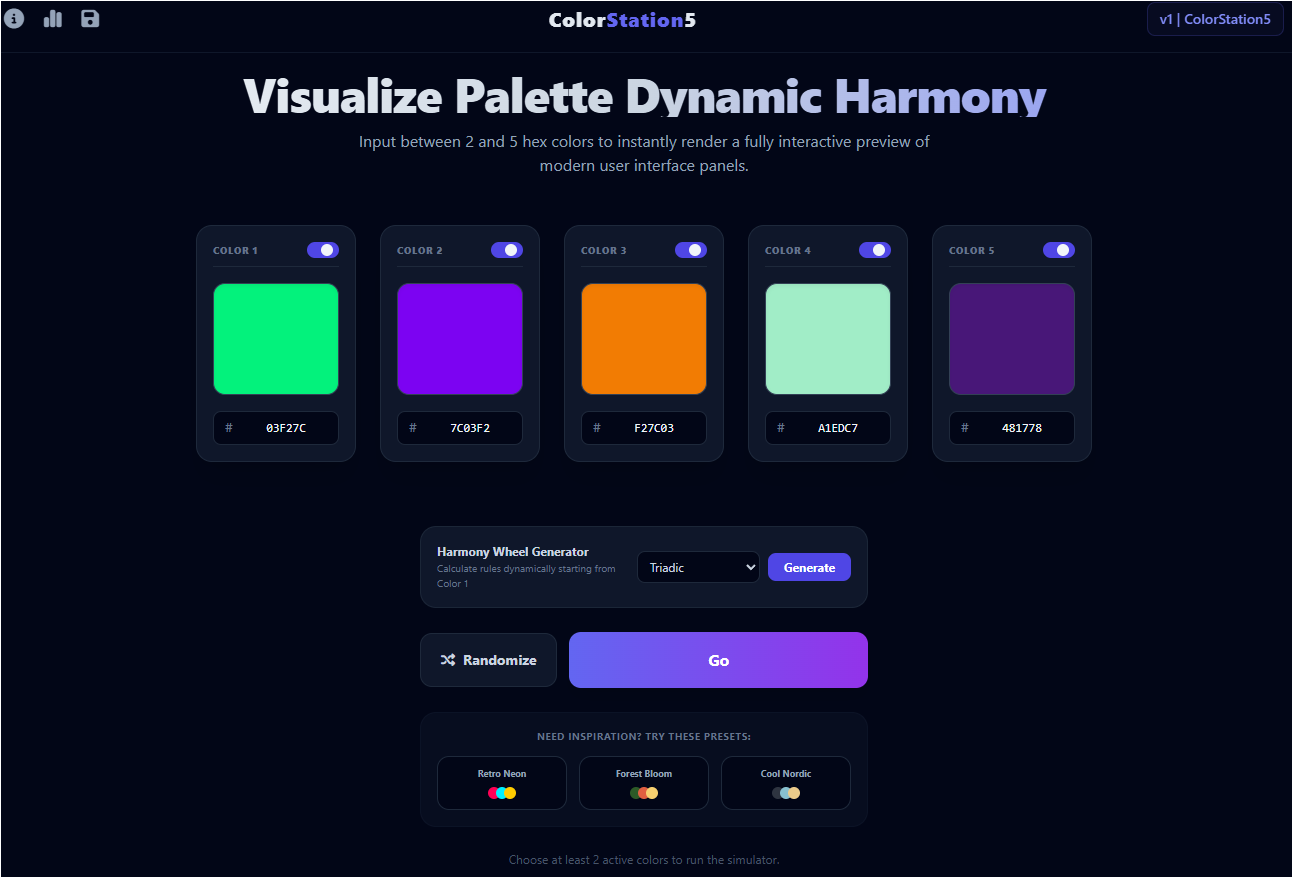
Task: Click the Harmony Wheel Generator label
Action: pyautogui.click(x=513, y=552)
